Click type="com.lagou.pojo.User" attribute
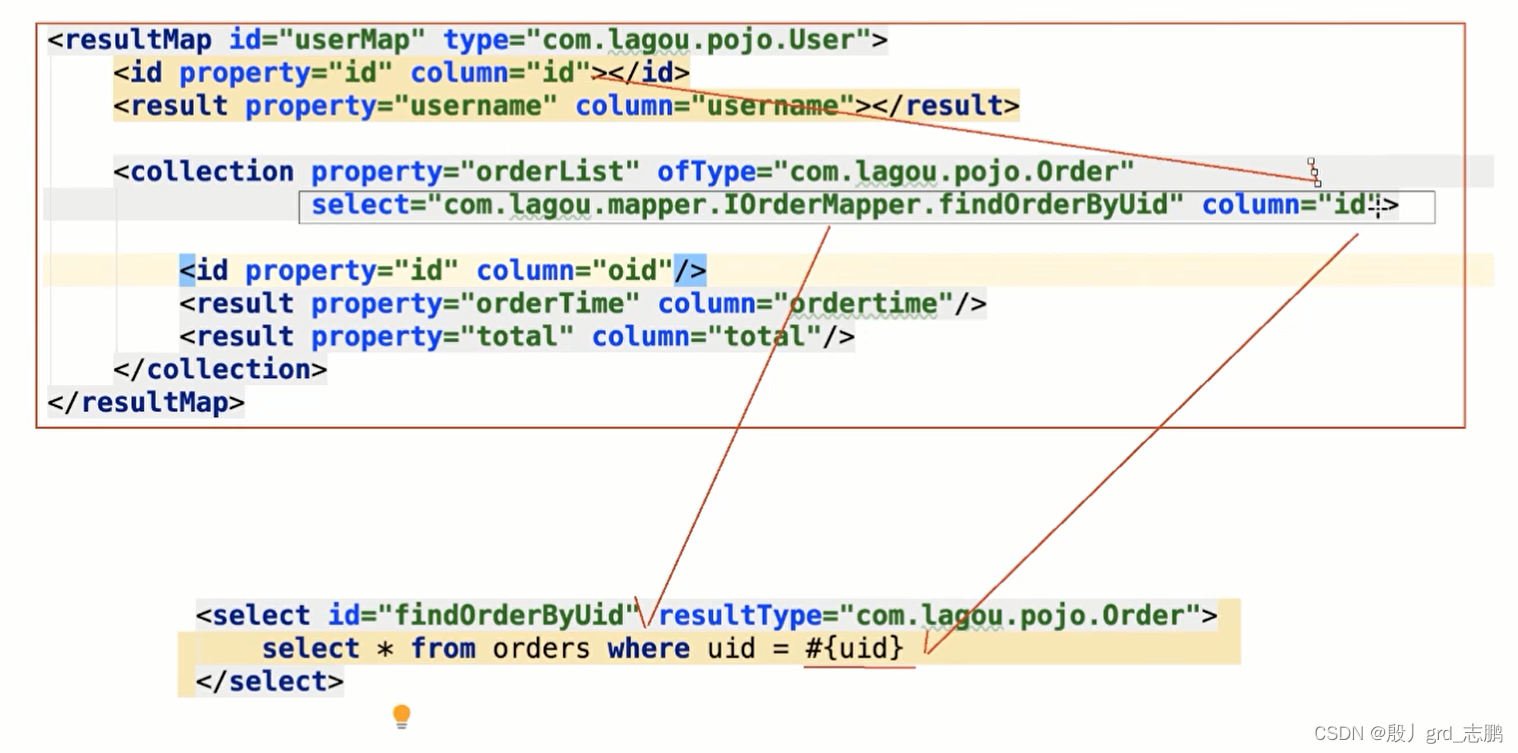This screenshot has width=1518, height=753. [x=657, y=41]
